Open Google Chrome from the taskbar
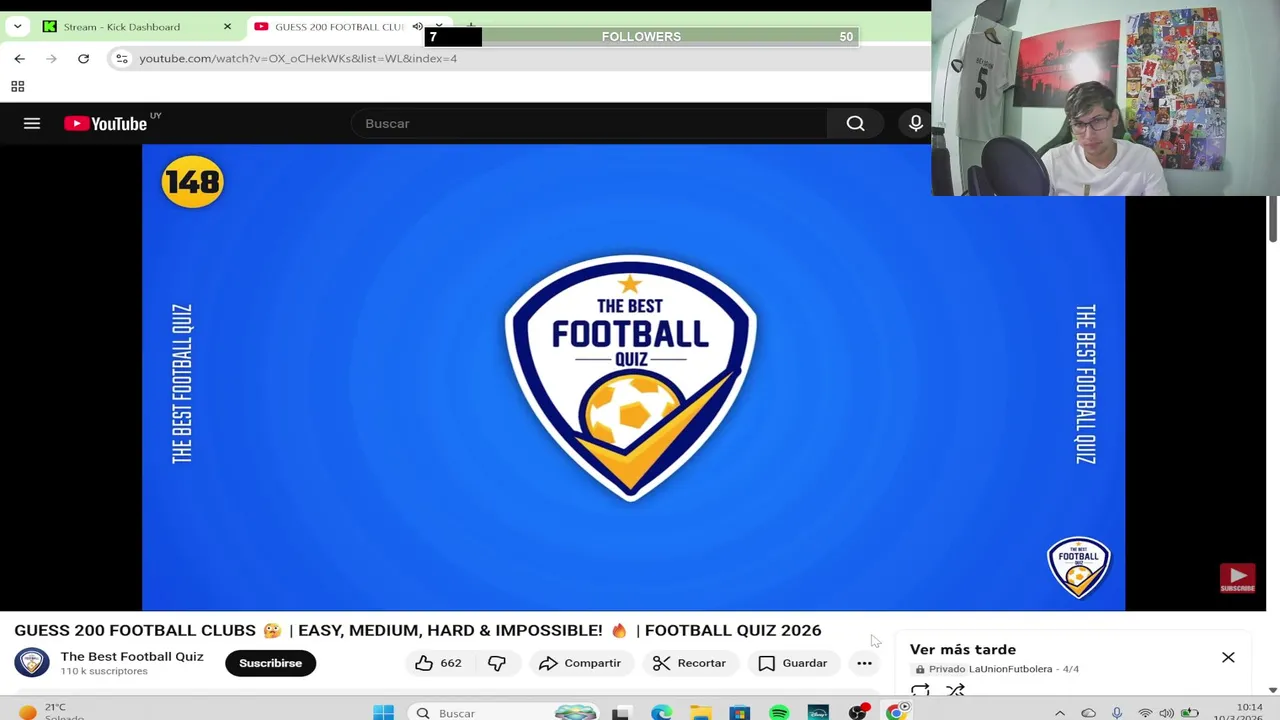 point(897,712)
